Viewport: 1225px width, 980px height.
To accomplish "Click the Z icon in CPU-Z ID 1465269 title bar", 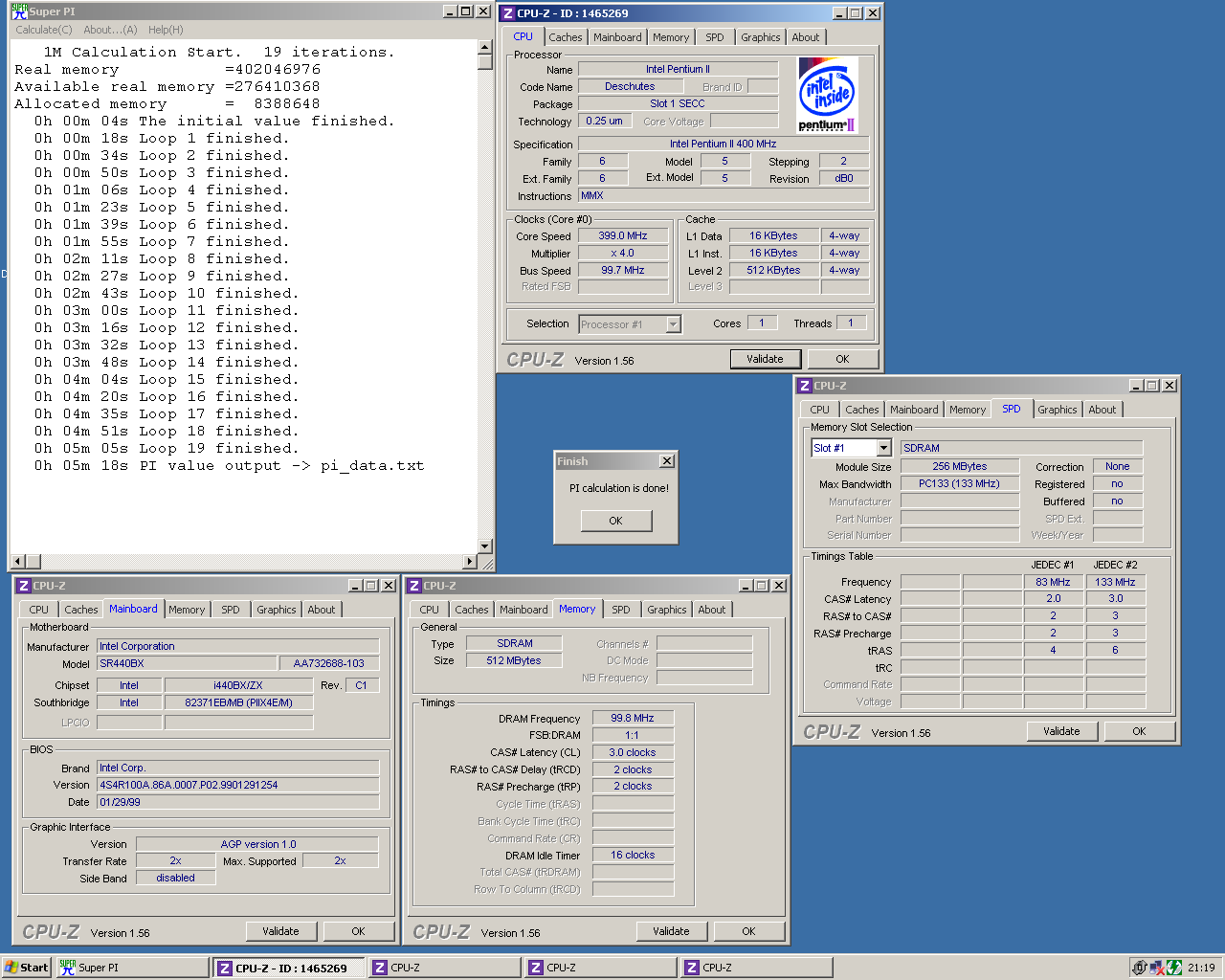I will pyautogui.click(x=508, y=13).
